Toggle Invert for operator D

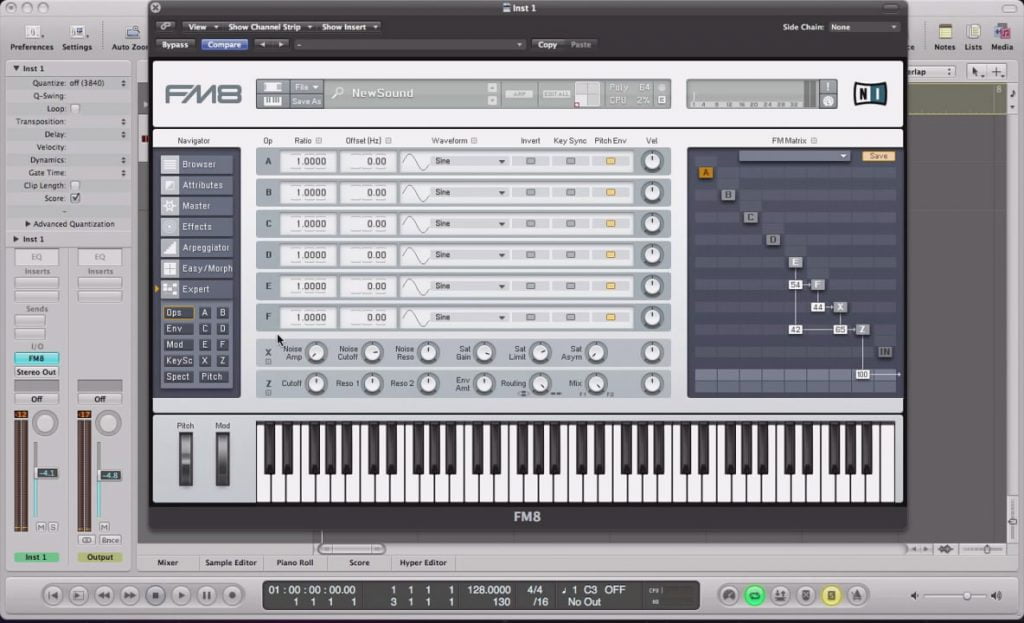click(x=530, y=255)
